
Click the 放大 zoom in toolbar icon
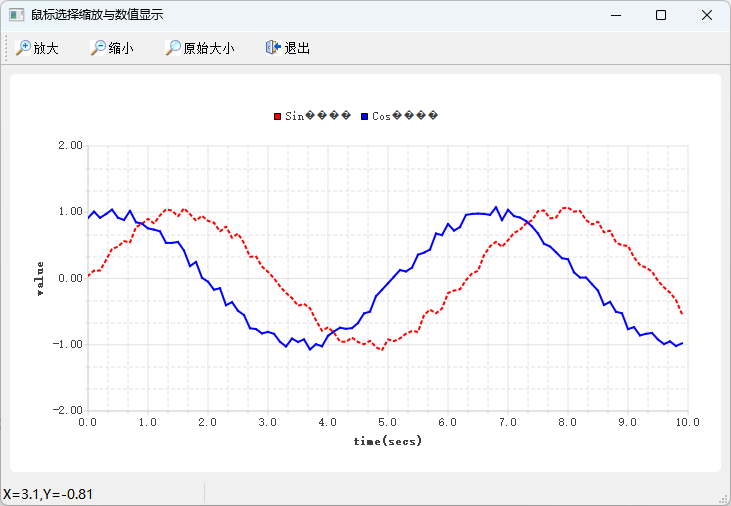point(23,48)
